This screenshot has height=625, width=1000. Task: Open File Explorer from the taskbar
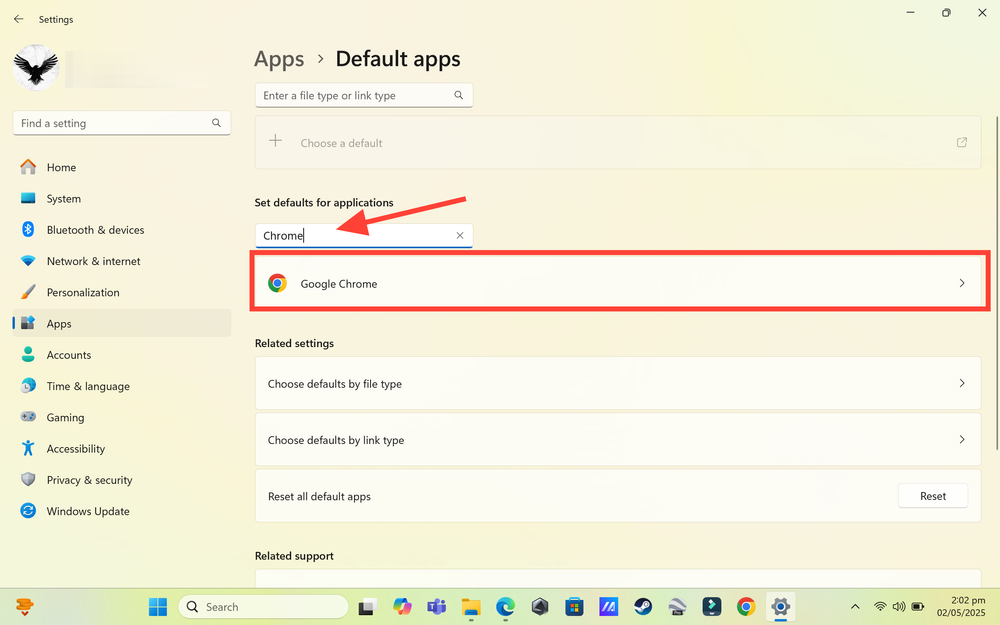click(471, 607)
